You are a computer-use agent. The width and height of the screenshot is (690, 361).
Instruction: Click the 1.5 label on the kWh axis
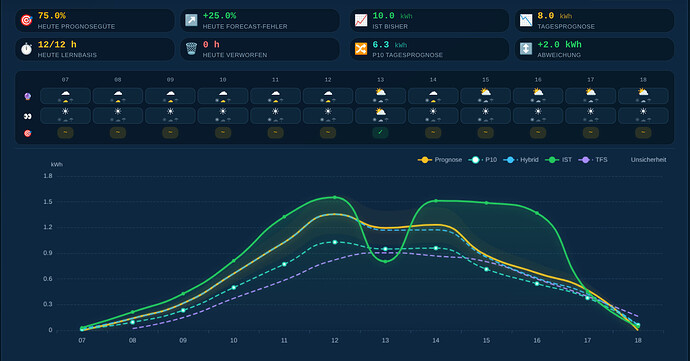tap(48, 202)
